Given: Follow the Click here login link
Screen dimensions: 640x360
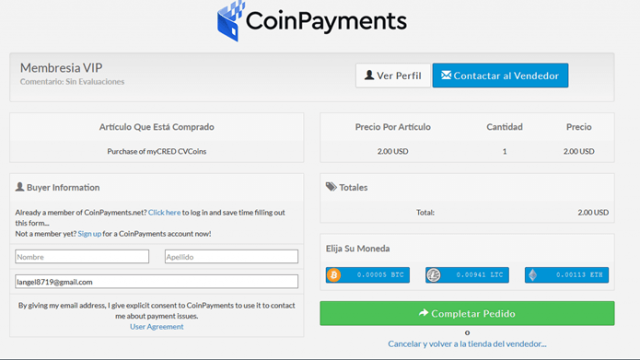Looking at the screenshot, I should (x=164, y=212).
